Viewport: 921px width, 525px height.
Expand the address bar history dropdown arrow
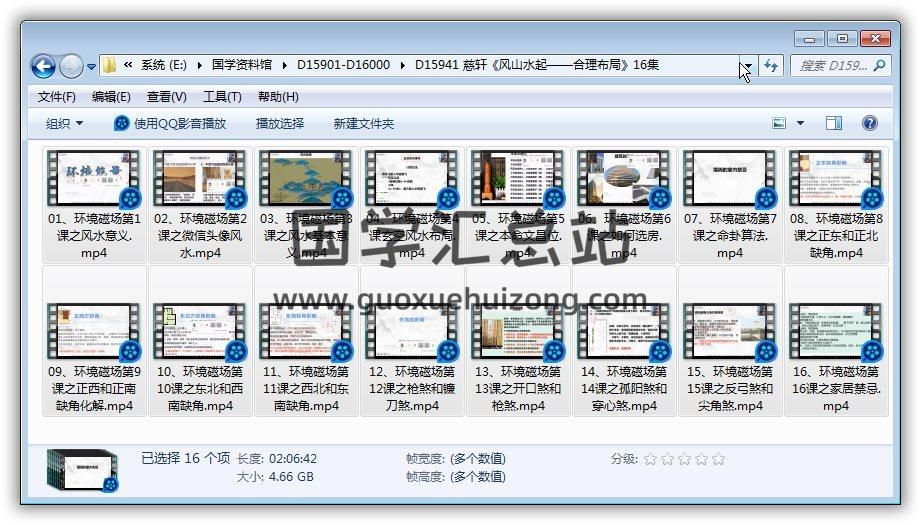coord(746,66)
